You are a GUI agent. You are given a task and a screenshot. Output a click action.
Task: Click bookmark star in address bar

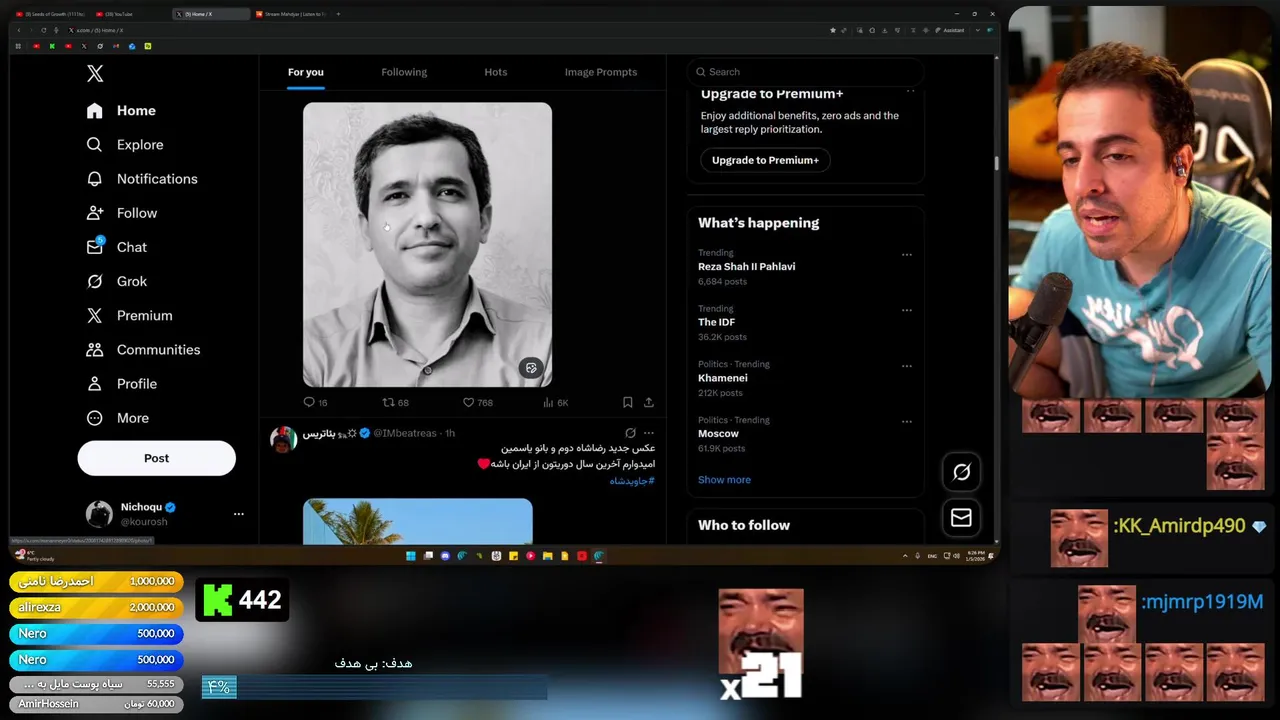[833, 30]
